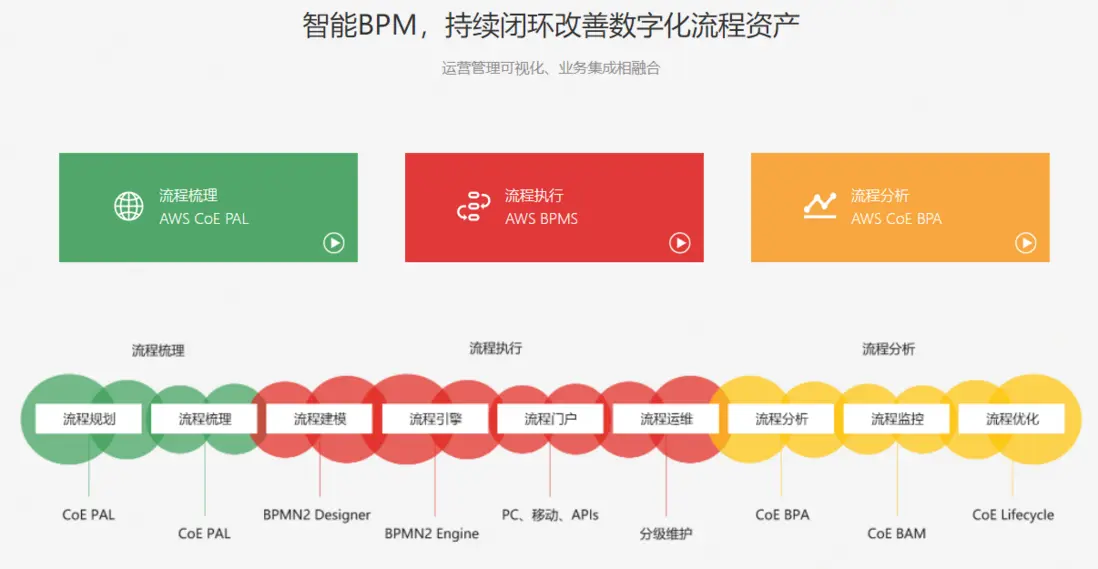Click the PC、移动、APIs label
The width and height of the screenshot is (1098, 569).
[x=550, y=514]
